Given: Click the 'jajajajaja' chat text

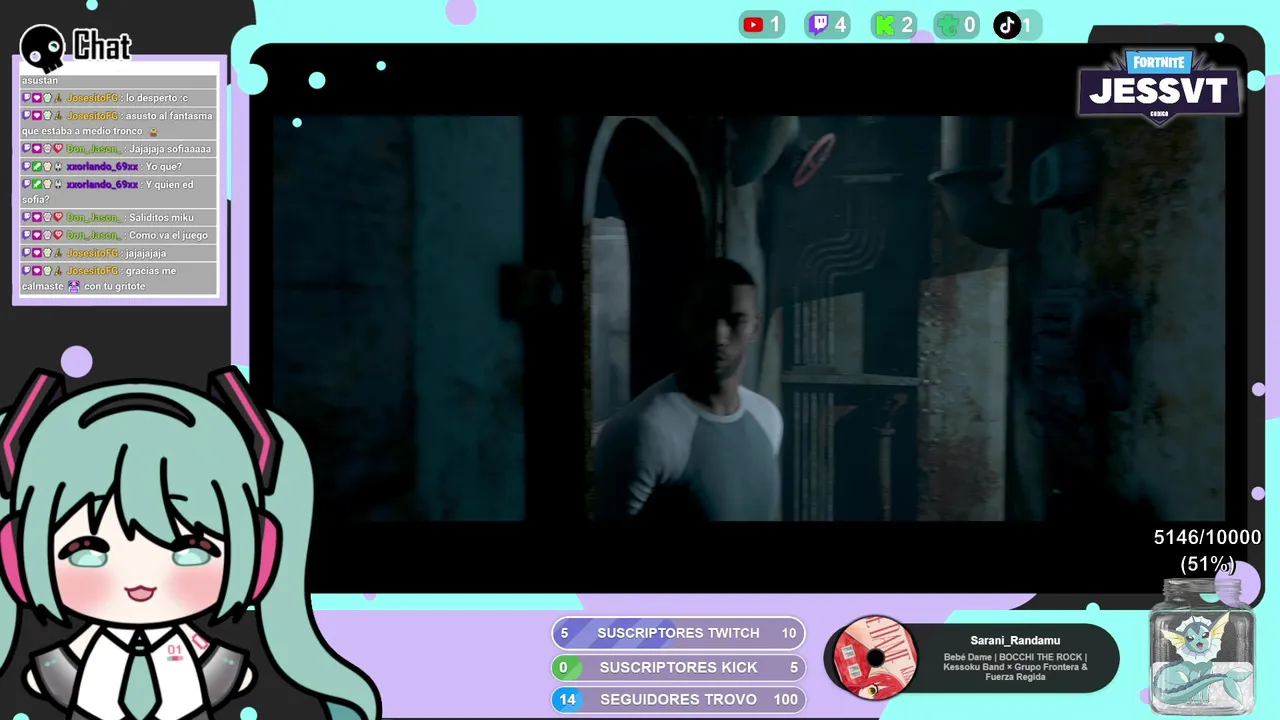Looking at the screenshot, I should (x=146, y=254).
